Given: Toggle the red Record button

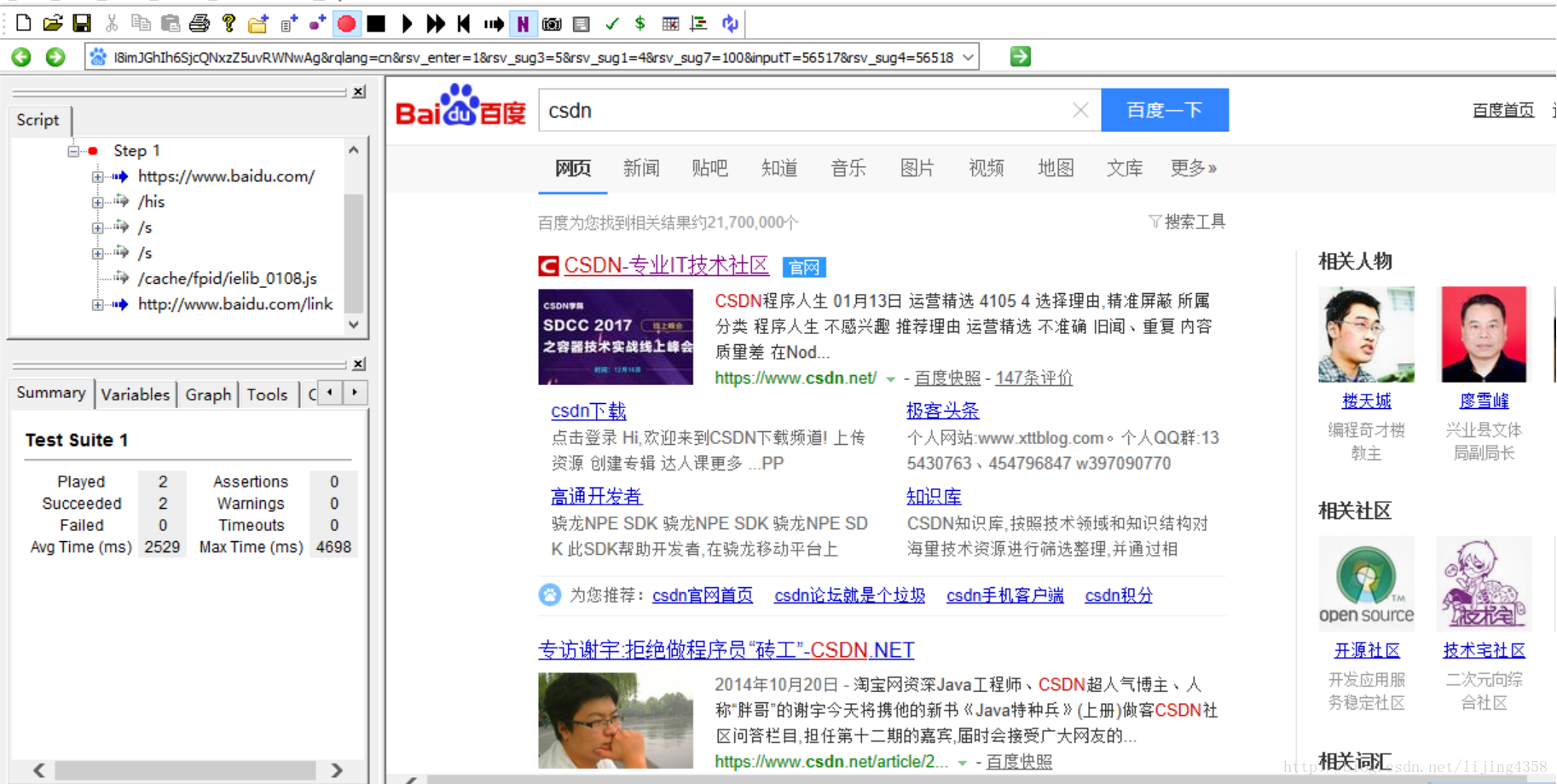Looking at the screenshot, I should [347, 23].
